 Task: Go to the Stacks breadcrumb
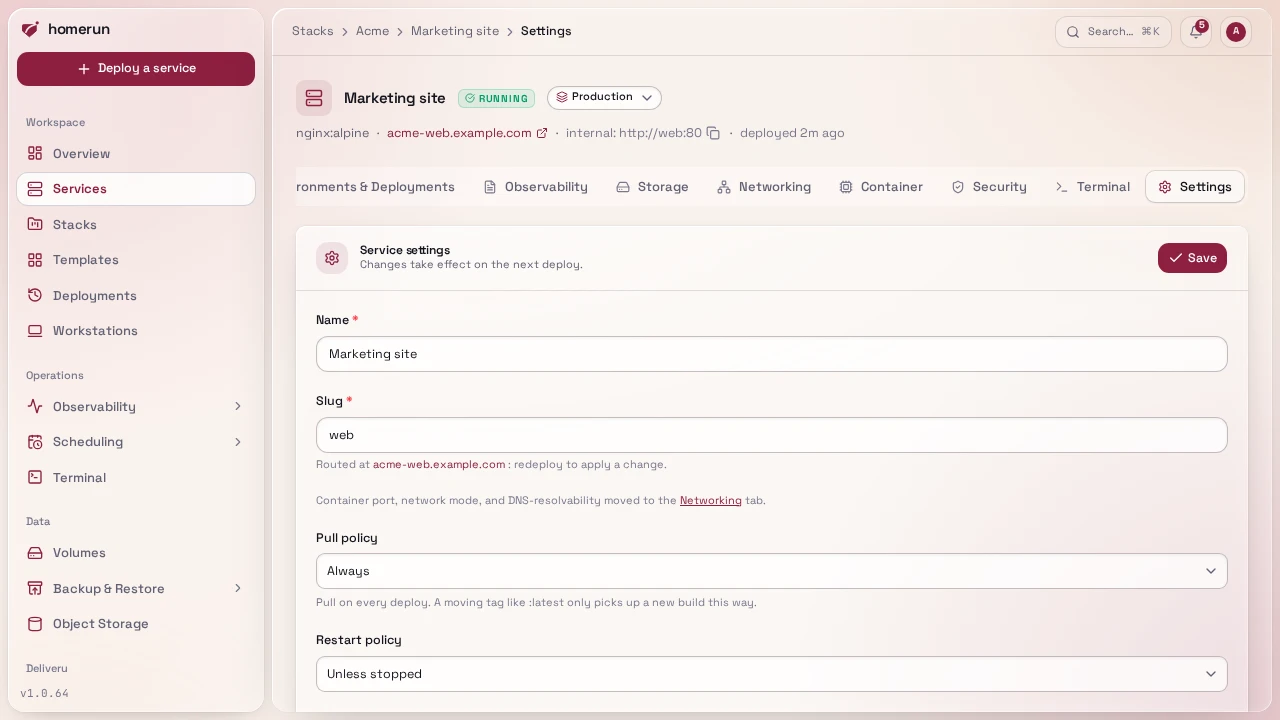point(313,31)
